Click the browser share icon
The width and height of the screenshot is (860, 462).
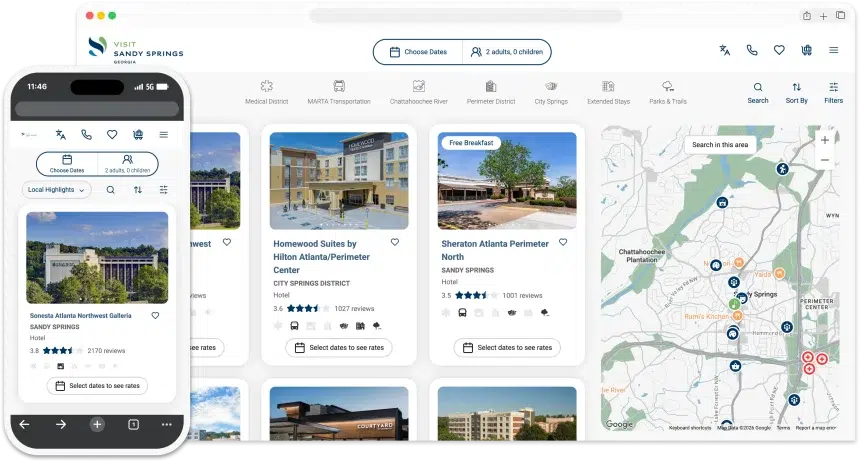click(x=807, y=16)
